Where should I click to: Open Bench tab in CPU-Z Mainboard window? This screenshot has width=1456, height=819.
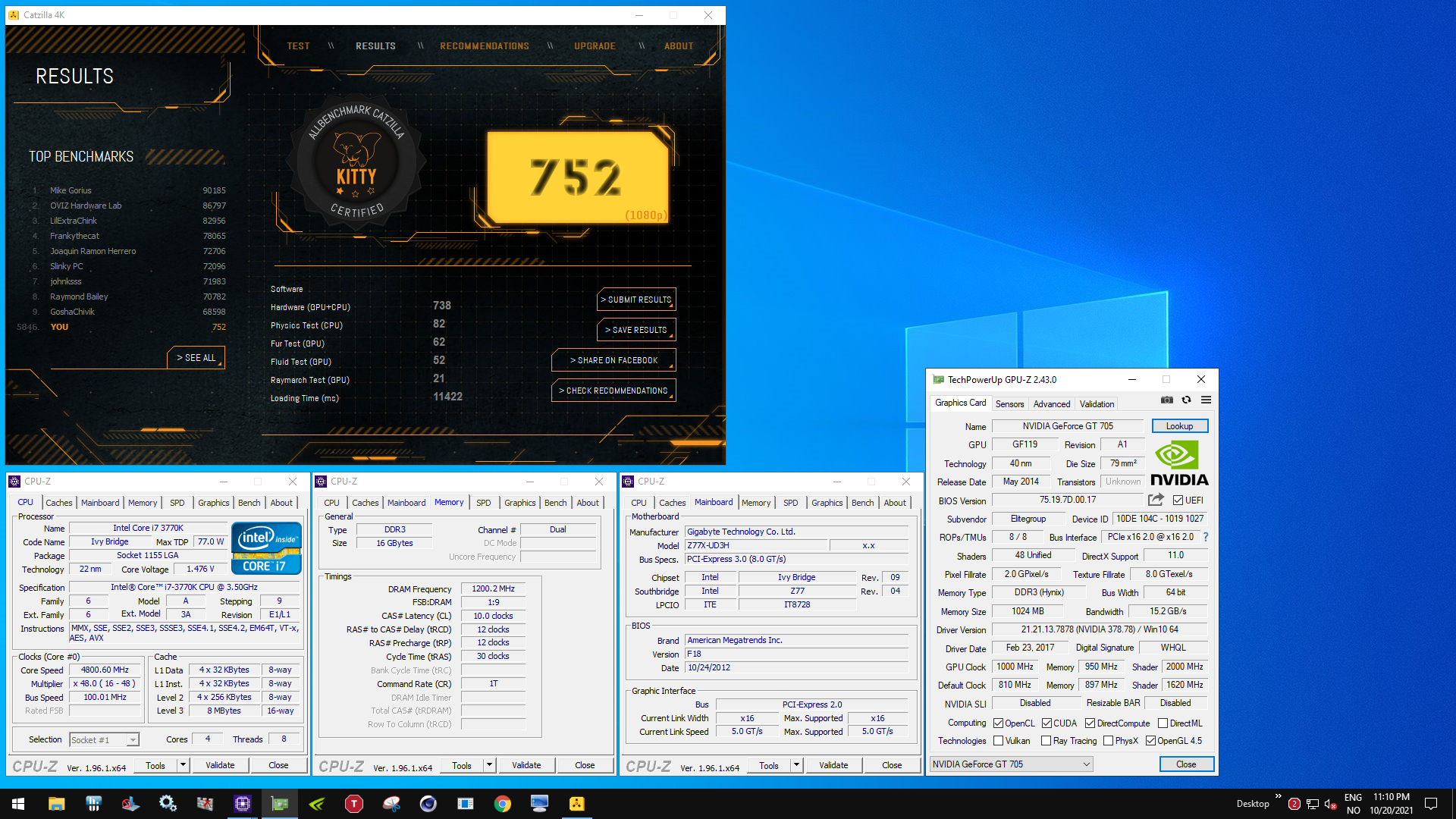(862, 503)
